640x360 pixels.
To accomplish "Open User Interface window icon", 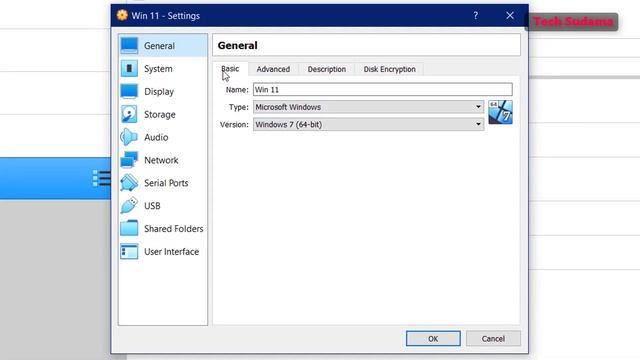I will 129,251.
